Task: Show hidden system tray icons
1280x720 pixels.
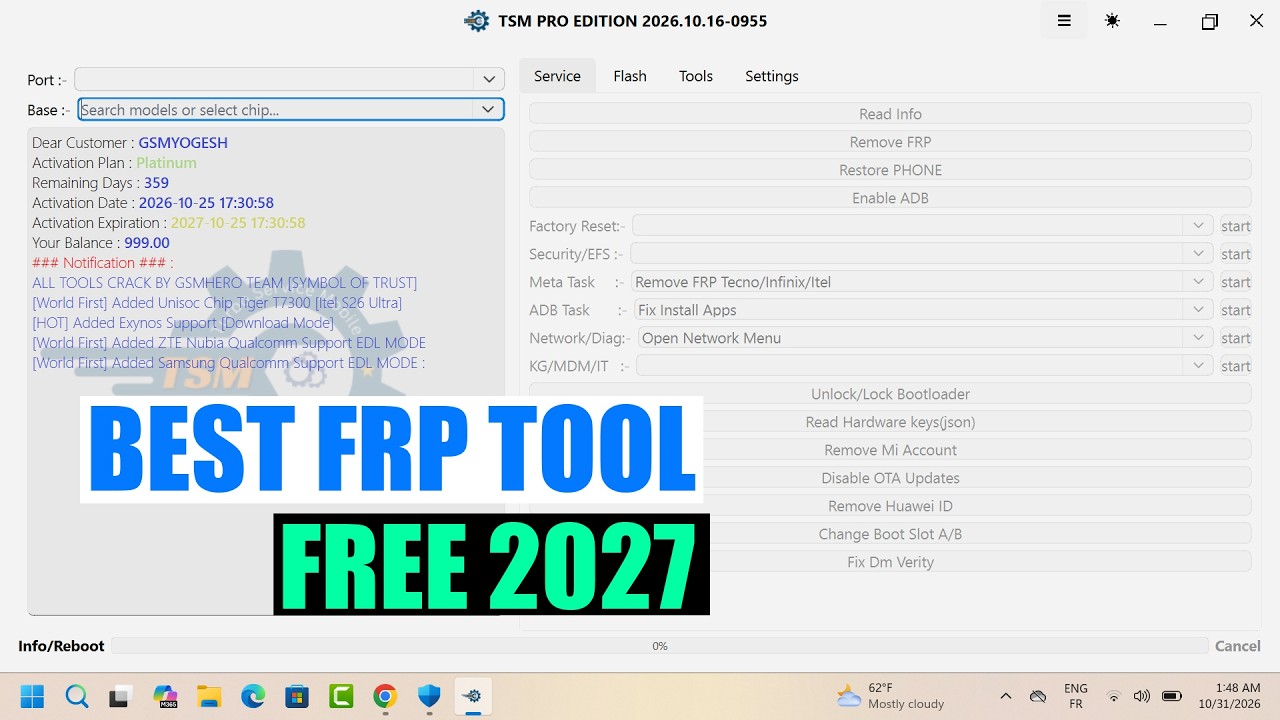Action: (x=1006, y=696)
